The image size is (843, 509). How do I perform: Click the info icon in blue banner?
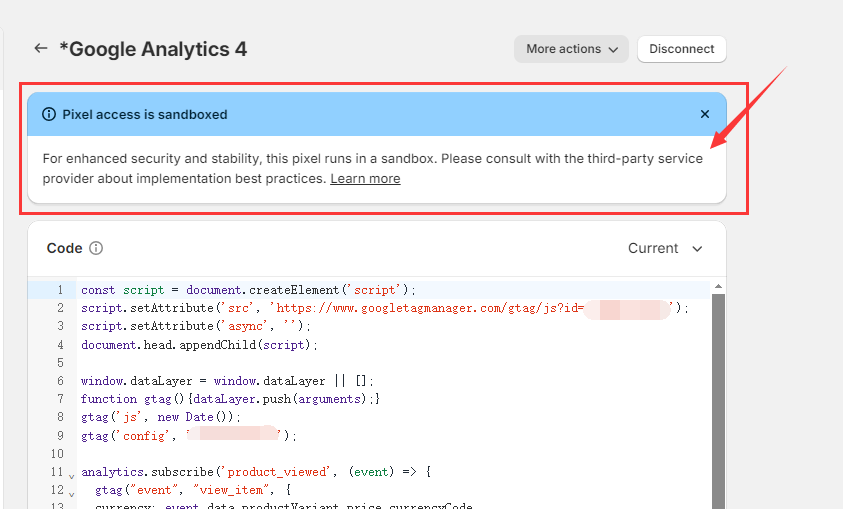click(x=49, y=115)
